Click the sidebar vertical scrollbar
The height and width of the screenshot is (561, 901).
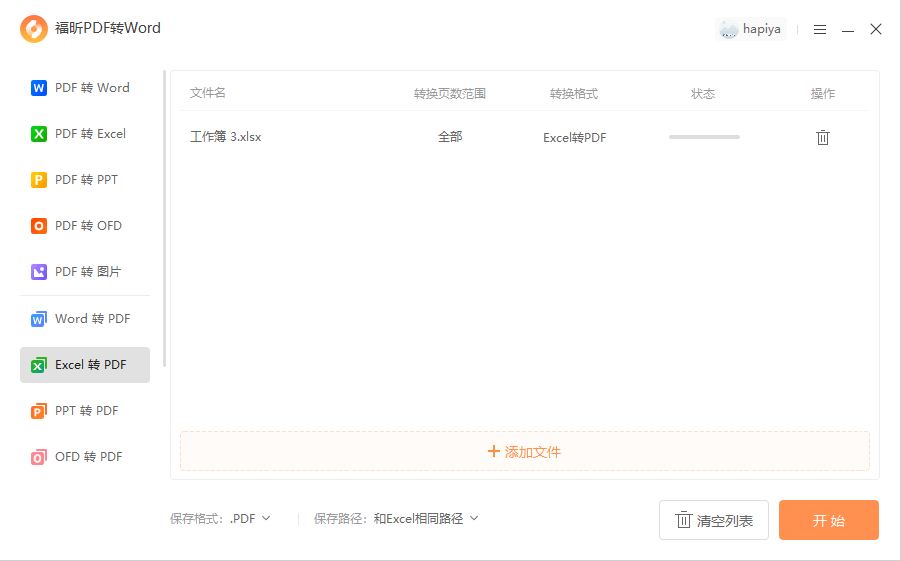coord(165,218)
